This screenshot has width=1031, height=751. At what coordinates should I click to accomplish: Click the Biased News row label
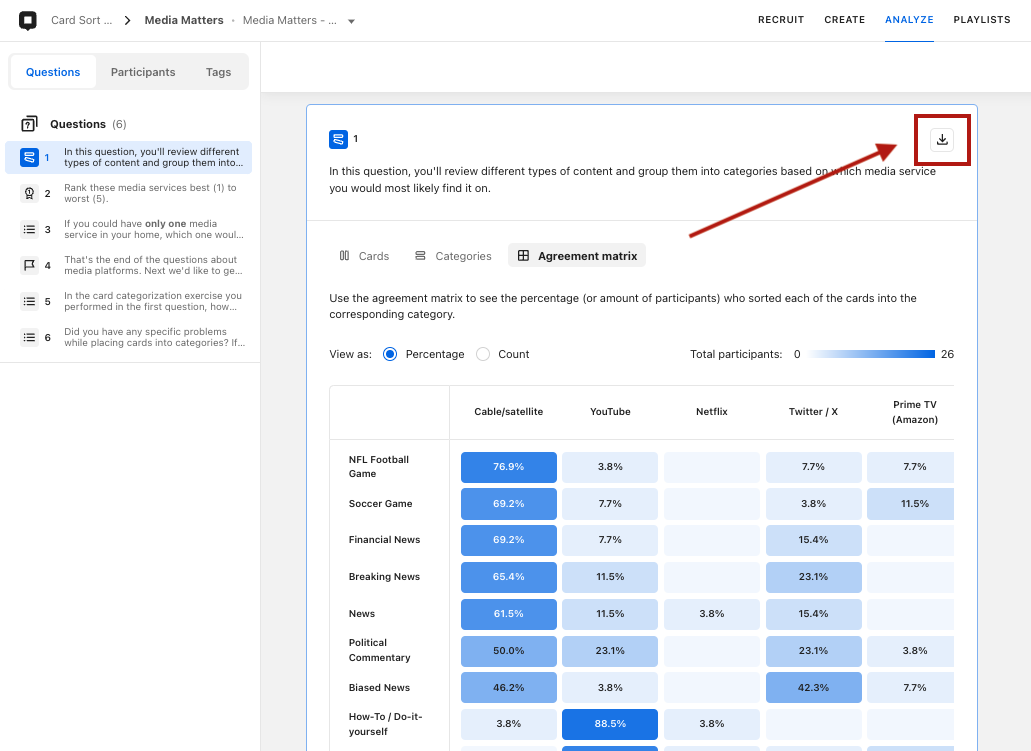379,687
